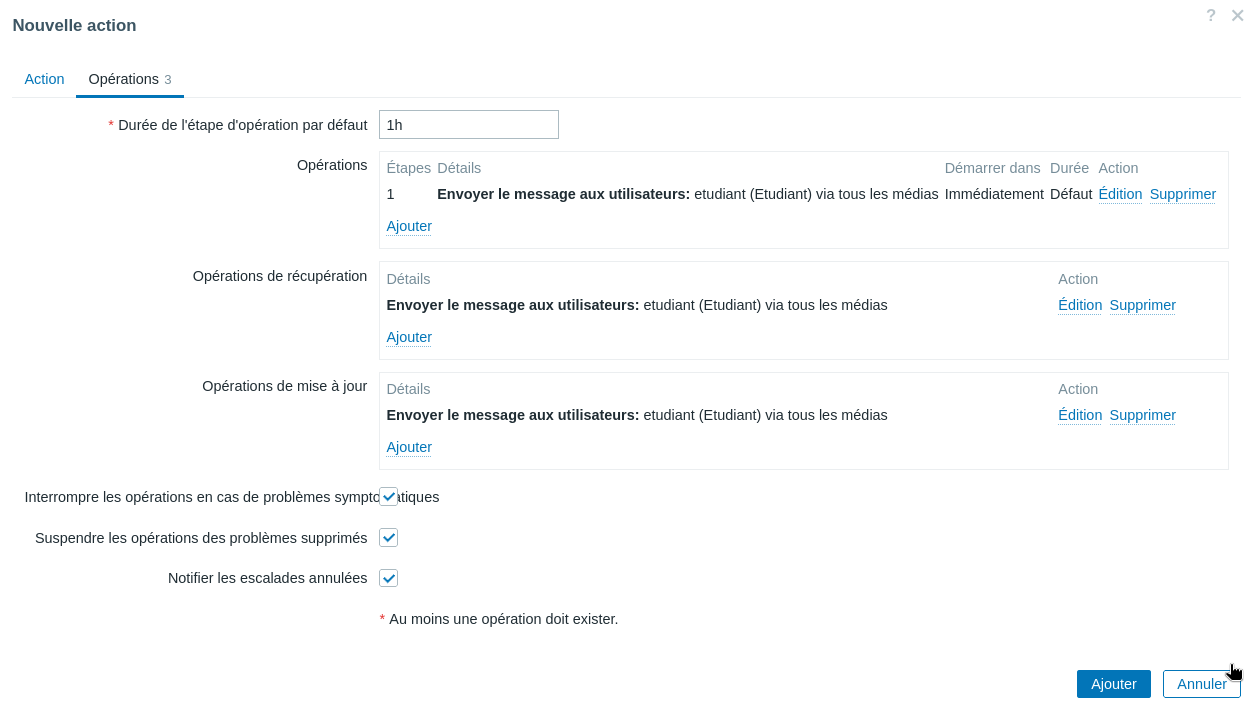
Task: Add a new update operation
Action: (x=409, y=447)
